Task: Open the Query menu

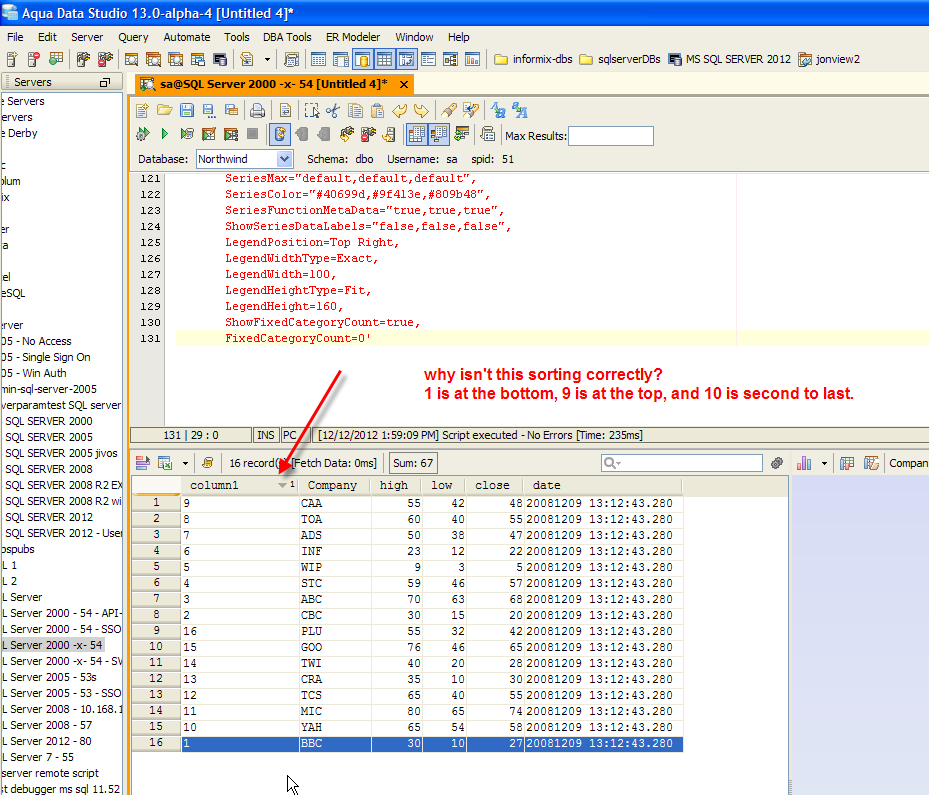Action: (x=133, y=37)
